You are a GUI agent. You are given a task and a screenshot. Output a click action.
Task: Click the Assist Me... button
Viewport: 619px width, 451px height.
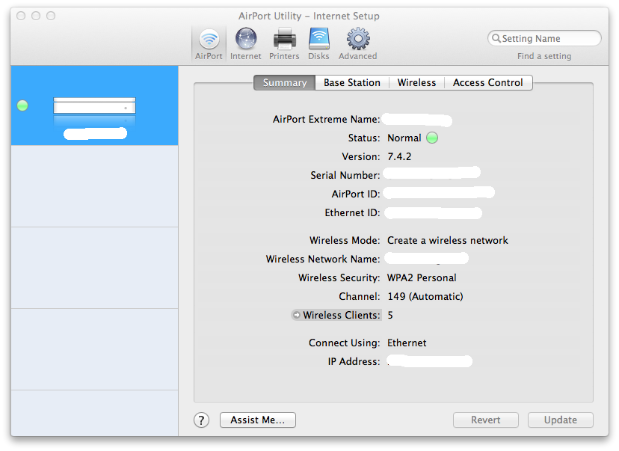[257, 420]
